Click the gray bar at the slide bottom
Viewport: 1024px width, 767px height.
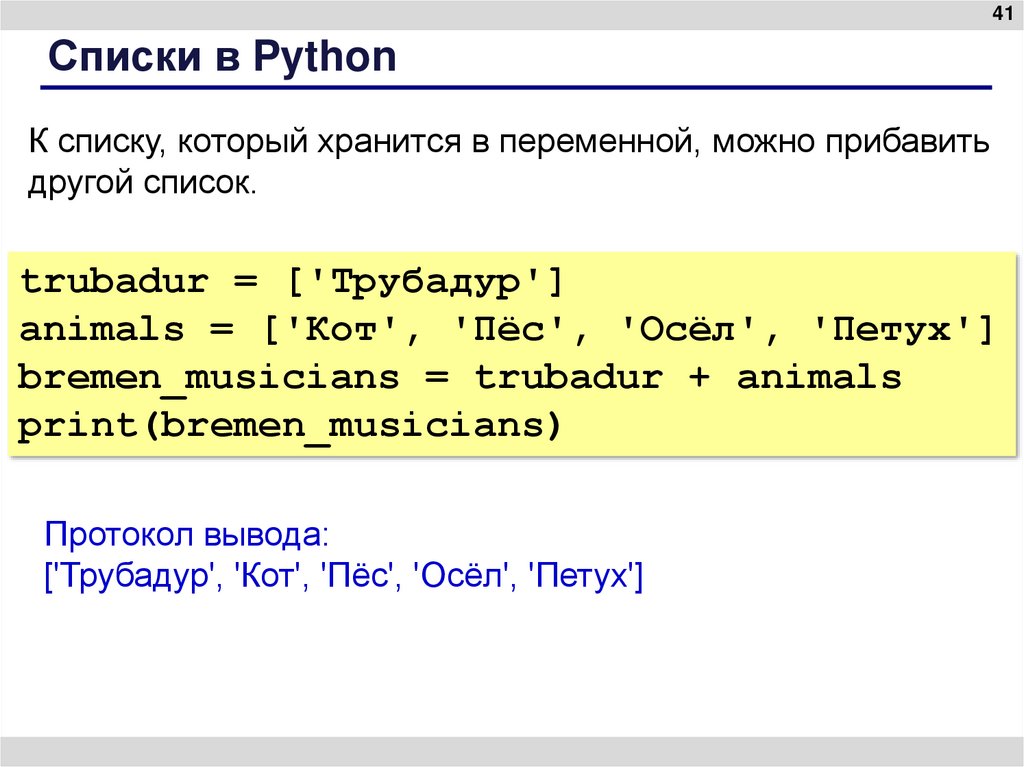click(x=512, y=752)
